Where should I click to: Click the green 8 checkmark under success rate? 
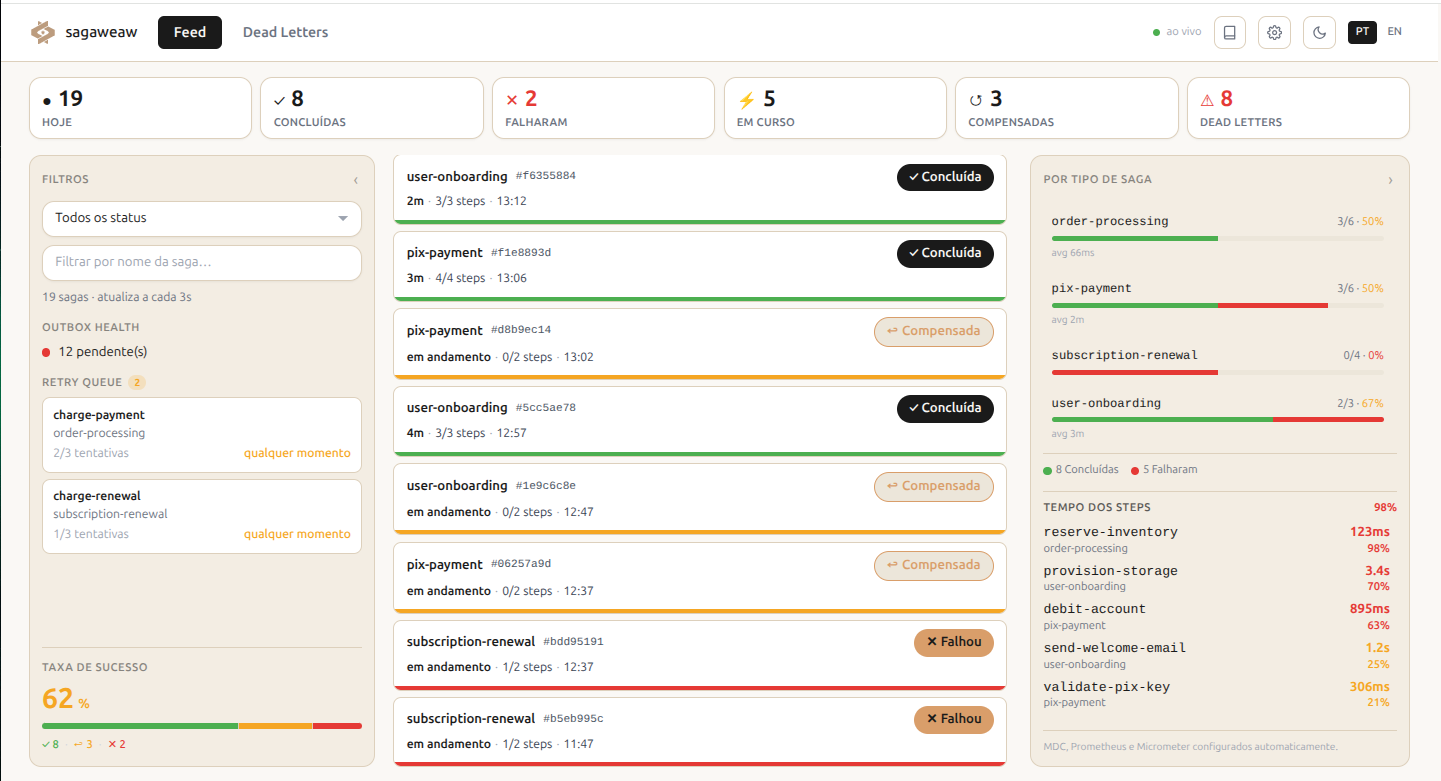tap(50, 744)
